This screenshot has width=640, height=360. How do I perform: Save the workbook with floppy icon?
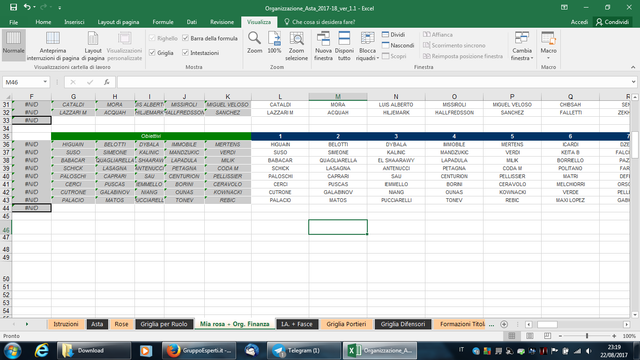13,7
